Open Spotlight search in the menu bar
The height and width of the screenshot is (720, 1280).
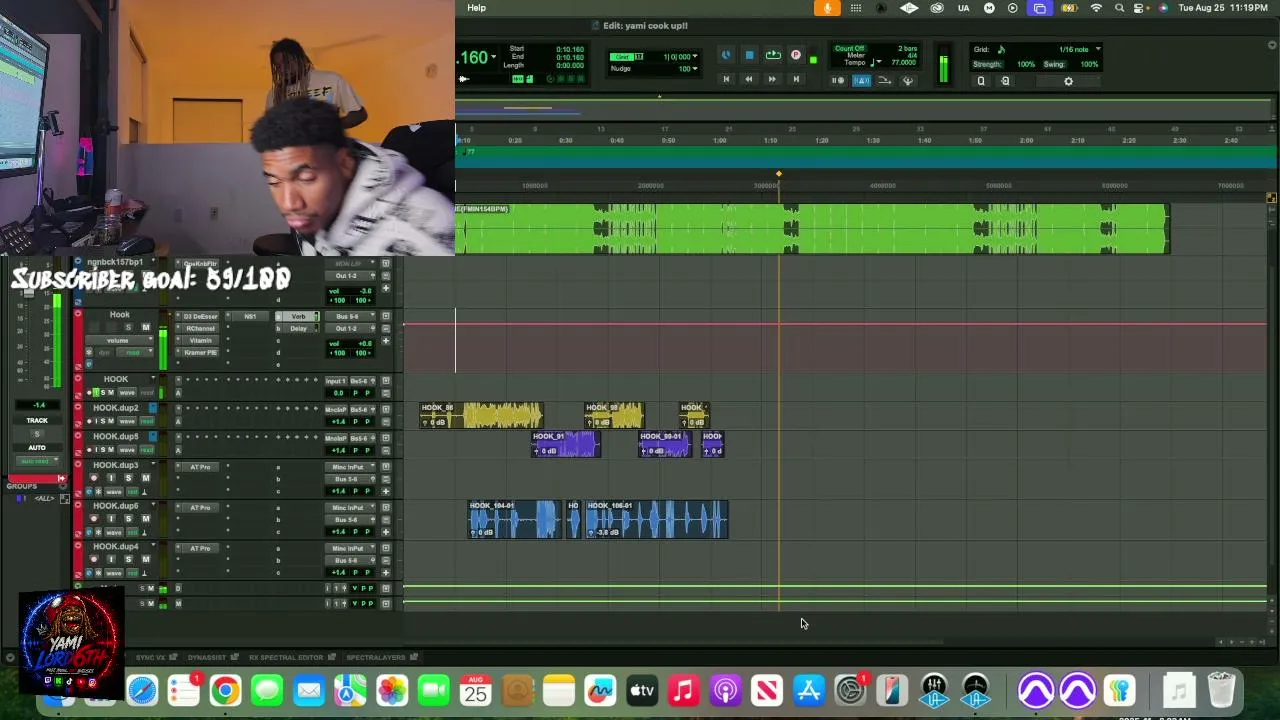pyautogui.click(x=1119, y=8)
